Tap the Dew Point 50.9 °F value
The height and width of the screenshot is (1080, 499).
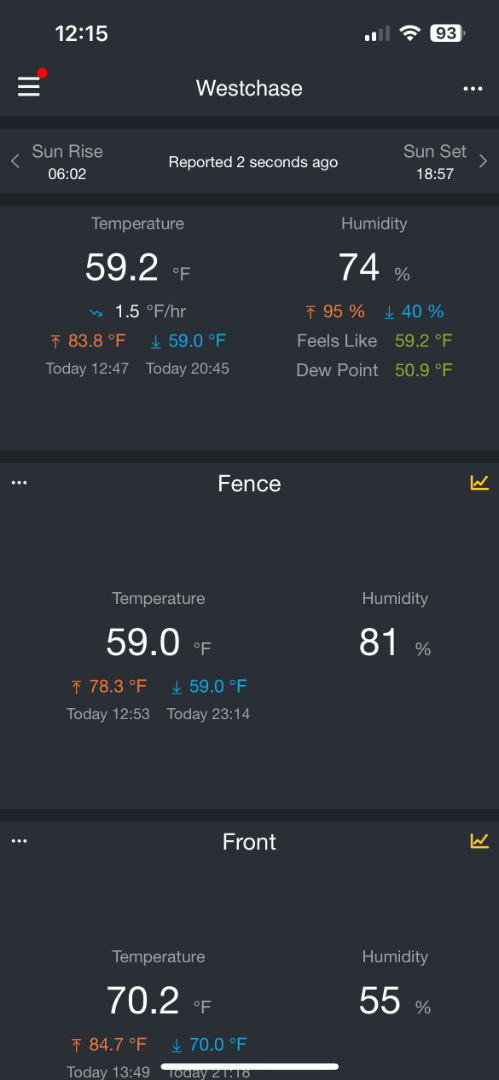(x=424, y=371)
